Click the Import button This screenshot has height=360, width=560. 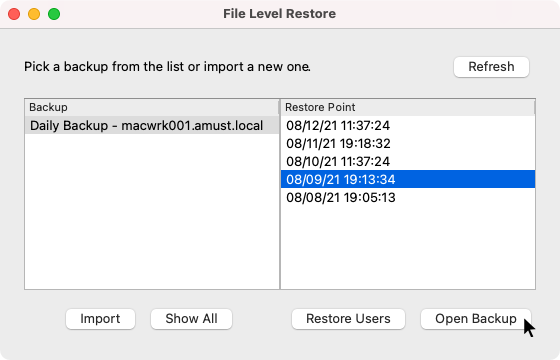pos(100,319)
